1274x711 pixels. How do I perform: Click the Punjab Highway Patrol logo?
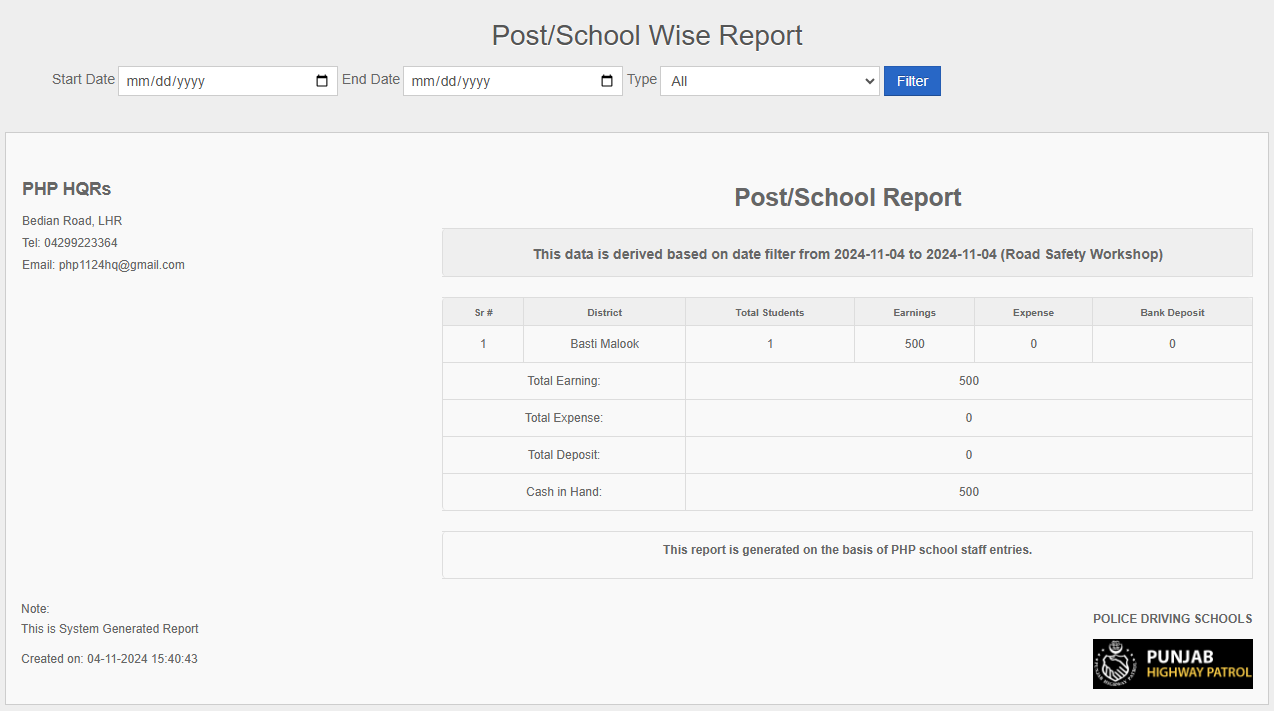(x=1172, y=664)
